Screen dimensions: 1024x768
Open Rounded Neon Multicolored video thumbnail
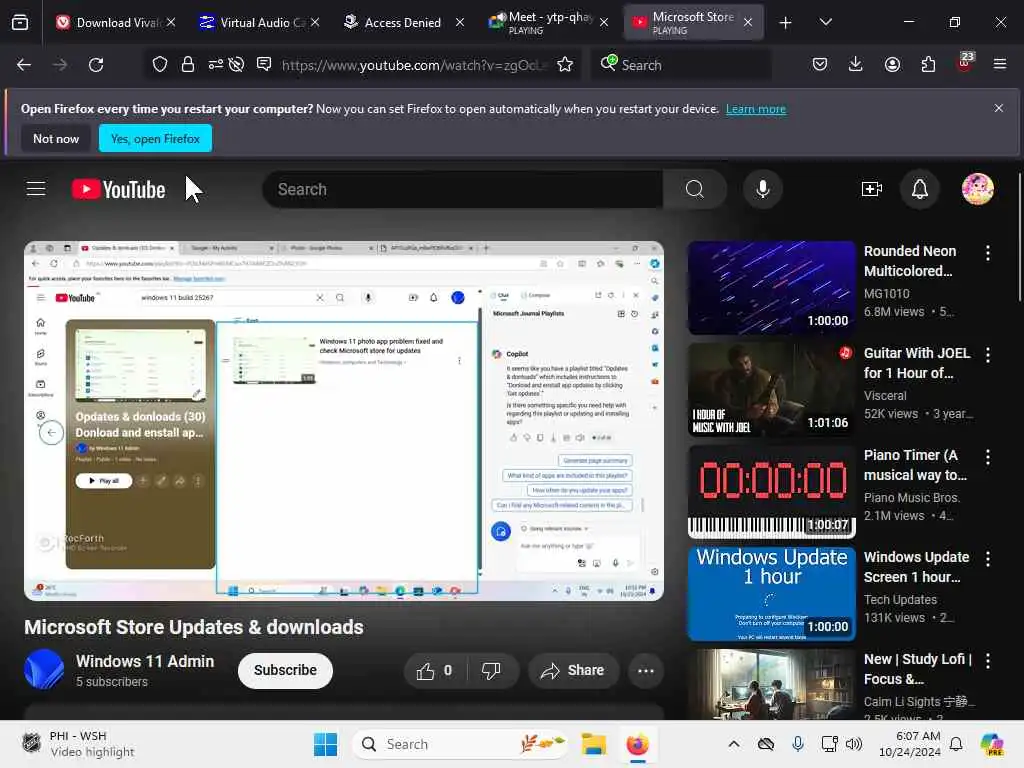(771, 288)
